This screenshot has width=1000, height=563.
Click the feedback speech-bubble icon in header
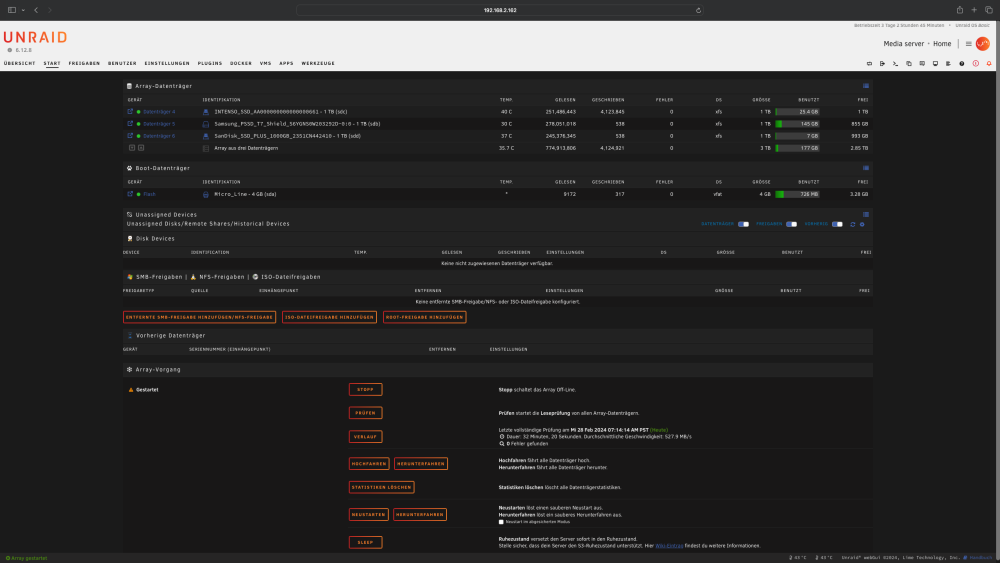click(x=922, y=64)
